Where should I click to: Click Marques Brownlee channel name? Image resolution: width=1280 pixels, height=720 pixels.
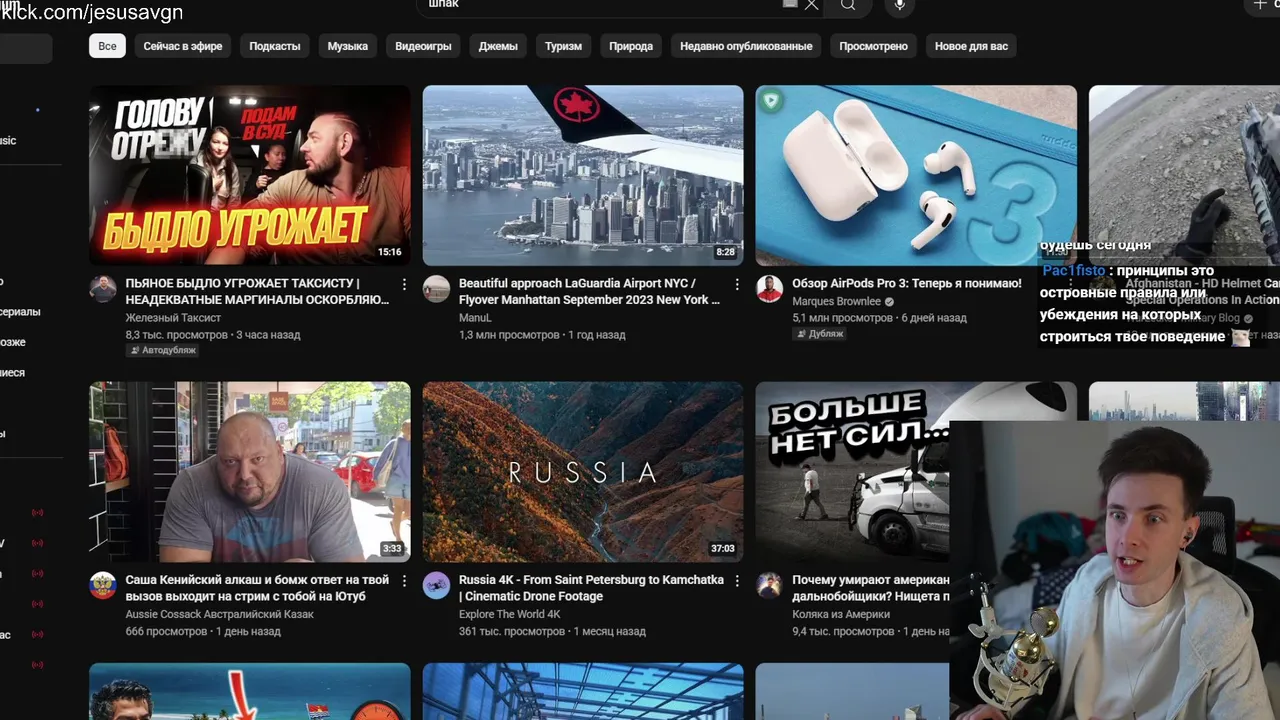click(836, 301)
